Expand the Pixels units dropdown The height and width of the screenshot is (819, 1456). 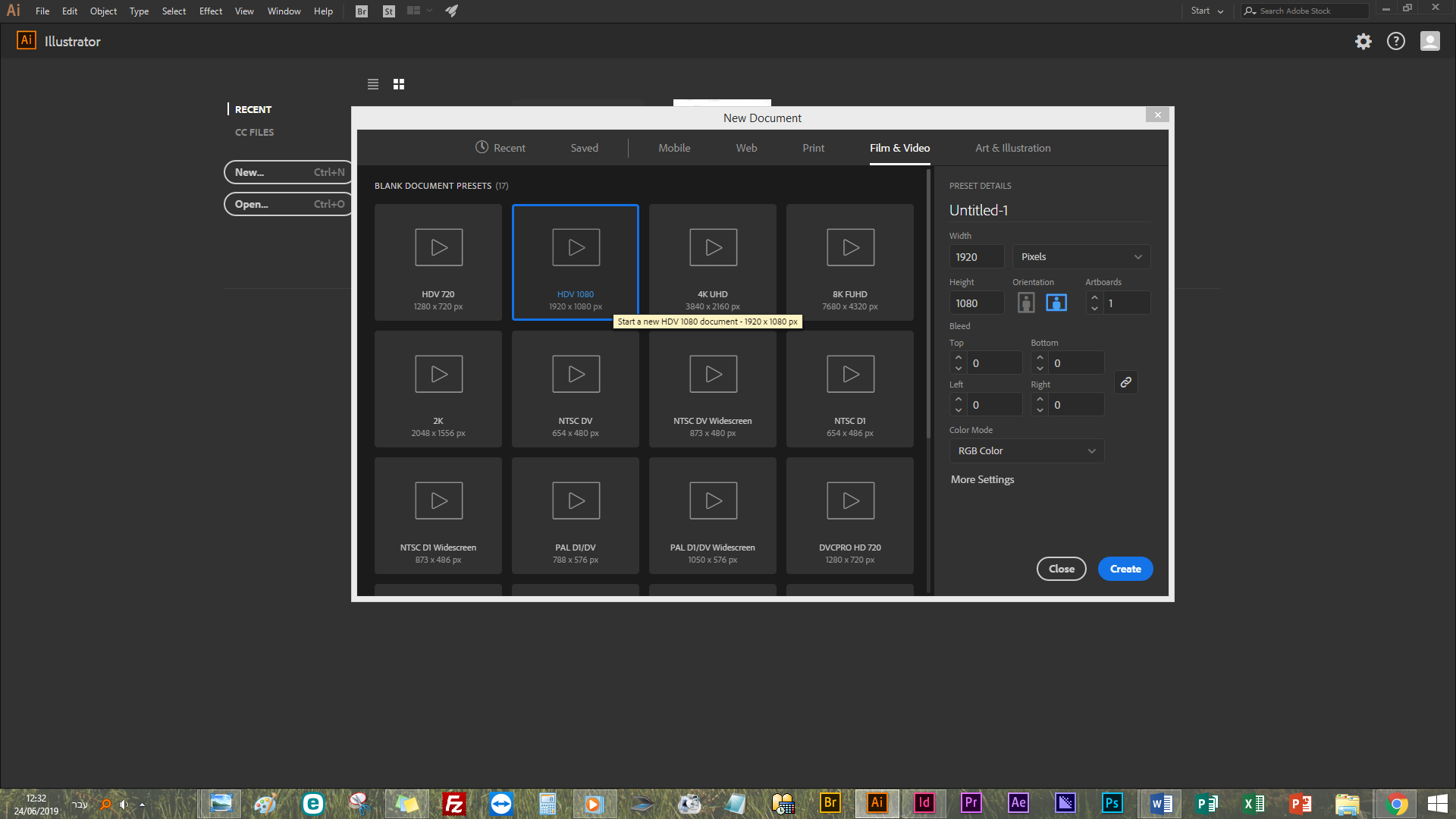tap(1081, 257)
